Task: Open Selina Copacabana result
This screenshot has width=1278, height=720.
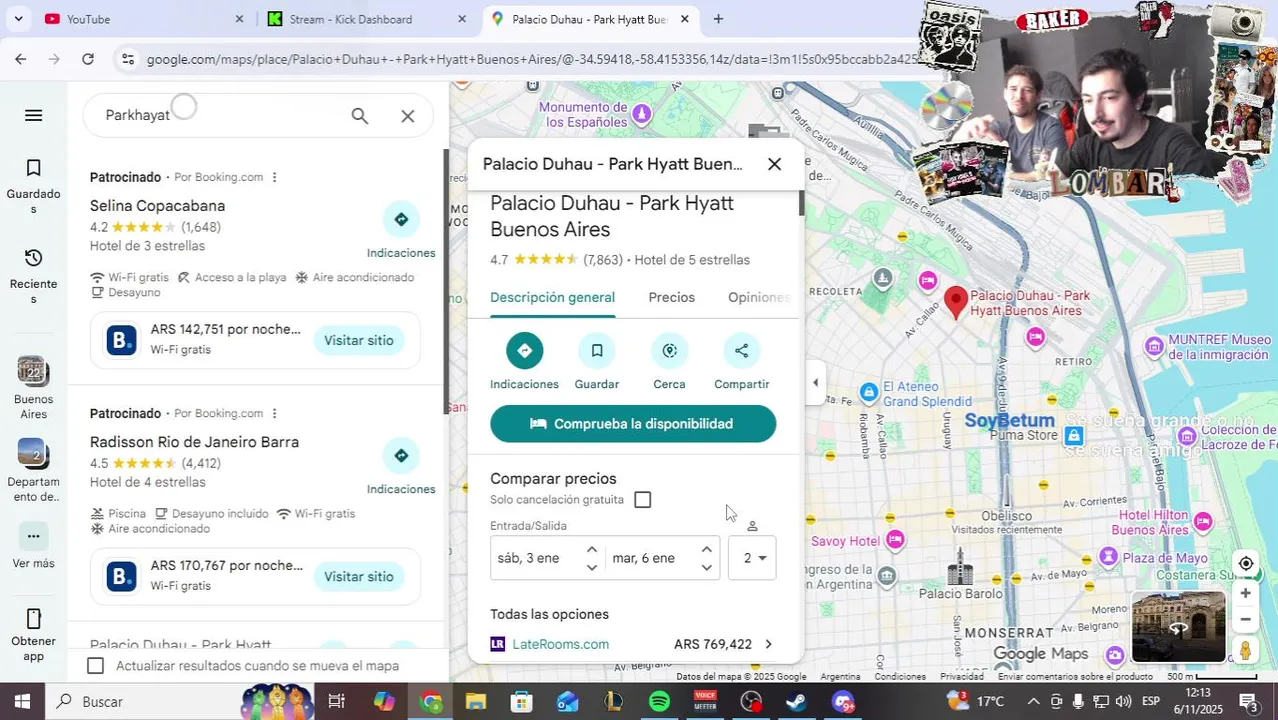Action: (157, 206)
